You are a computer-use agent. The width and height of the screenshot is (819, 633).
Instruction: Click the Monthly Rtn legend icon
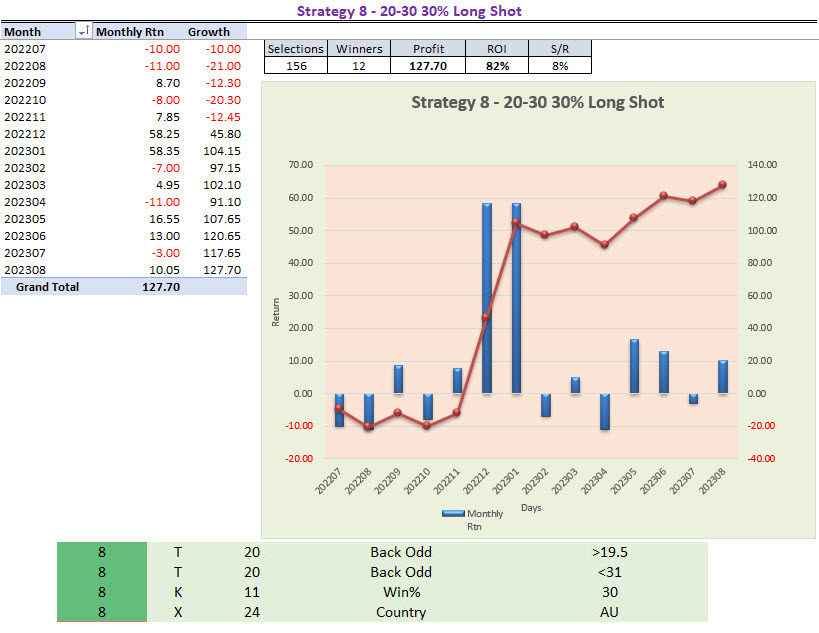coord(456,514)
